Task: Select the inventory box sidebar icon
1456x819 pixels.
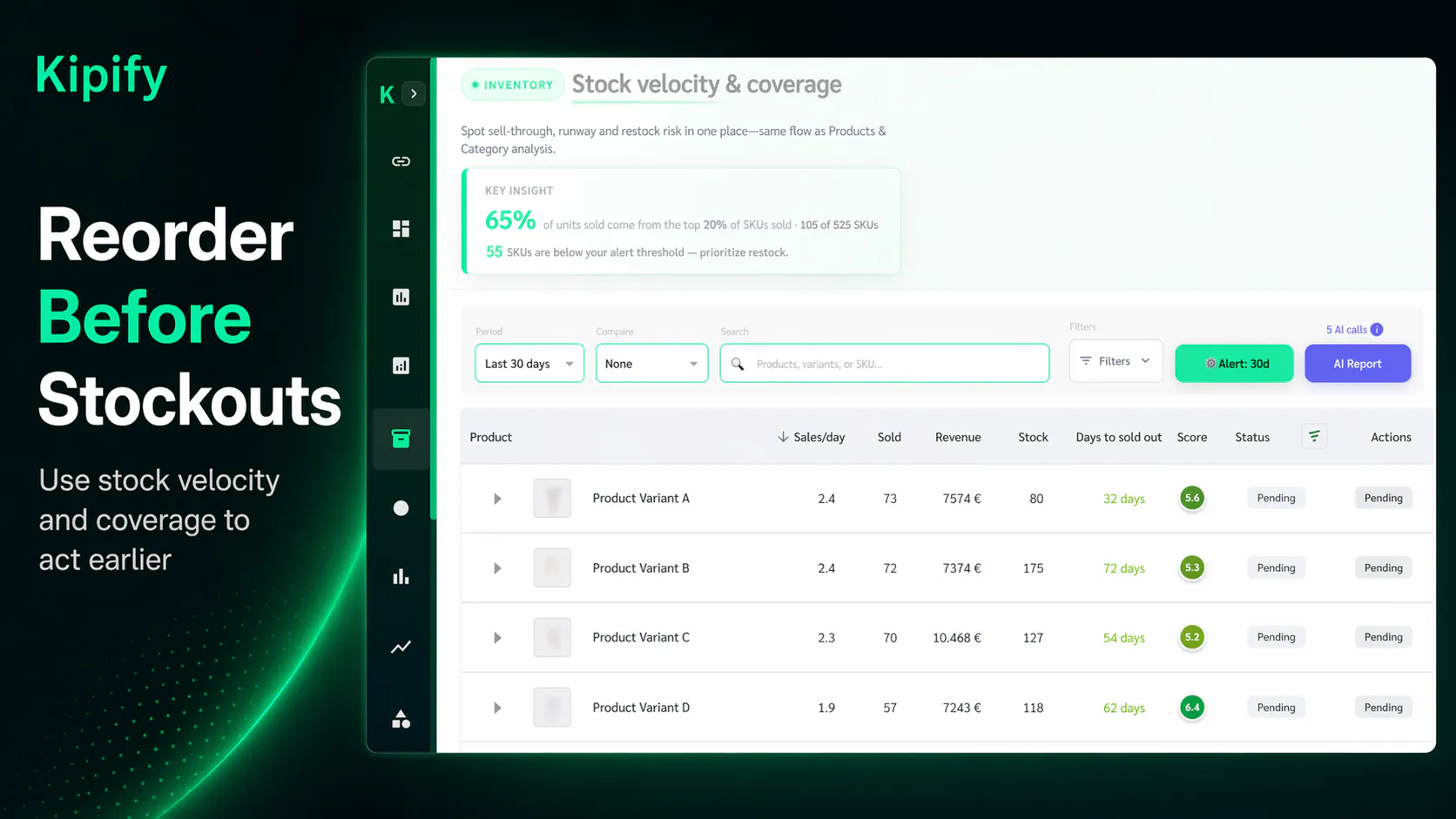Action: pos(401,439)
